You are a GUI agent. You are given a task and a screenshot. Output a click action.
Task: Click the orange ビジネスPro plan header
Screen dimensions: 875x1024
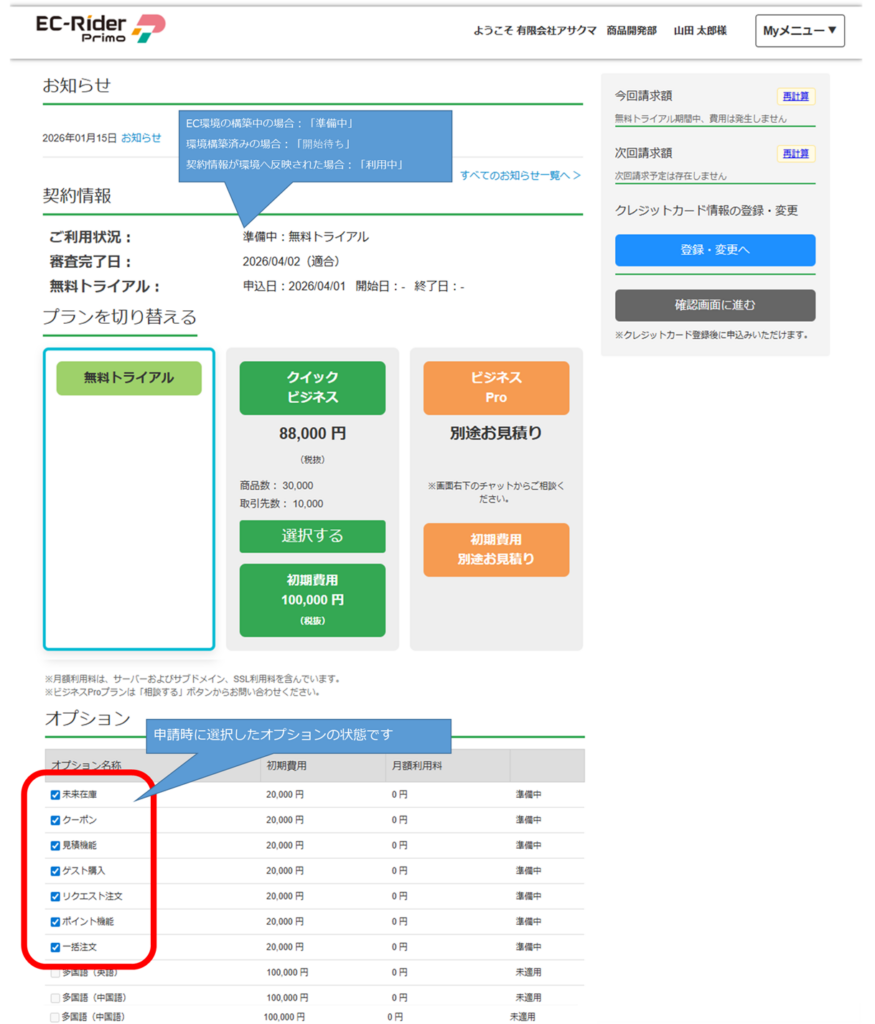click(496, 387)
